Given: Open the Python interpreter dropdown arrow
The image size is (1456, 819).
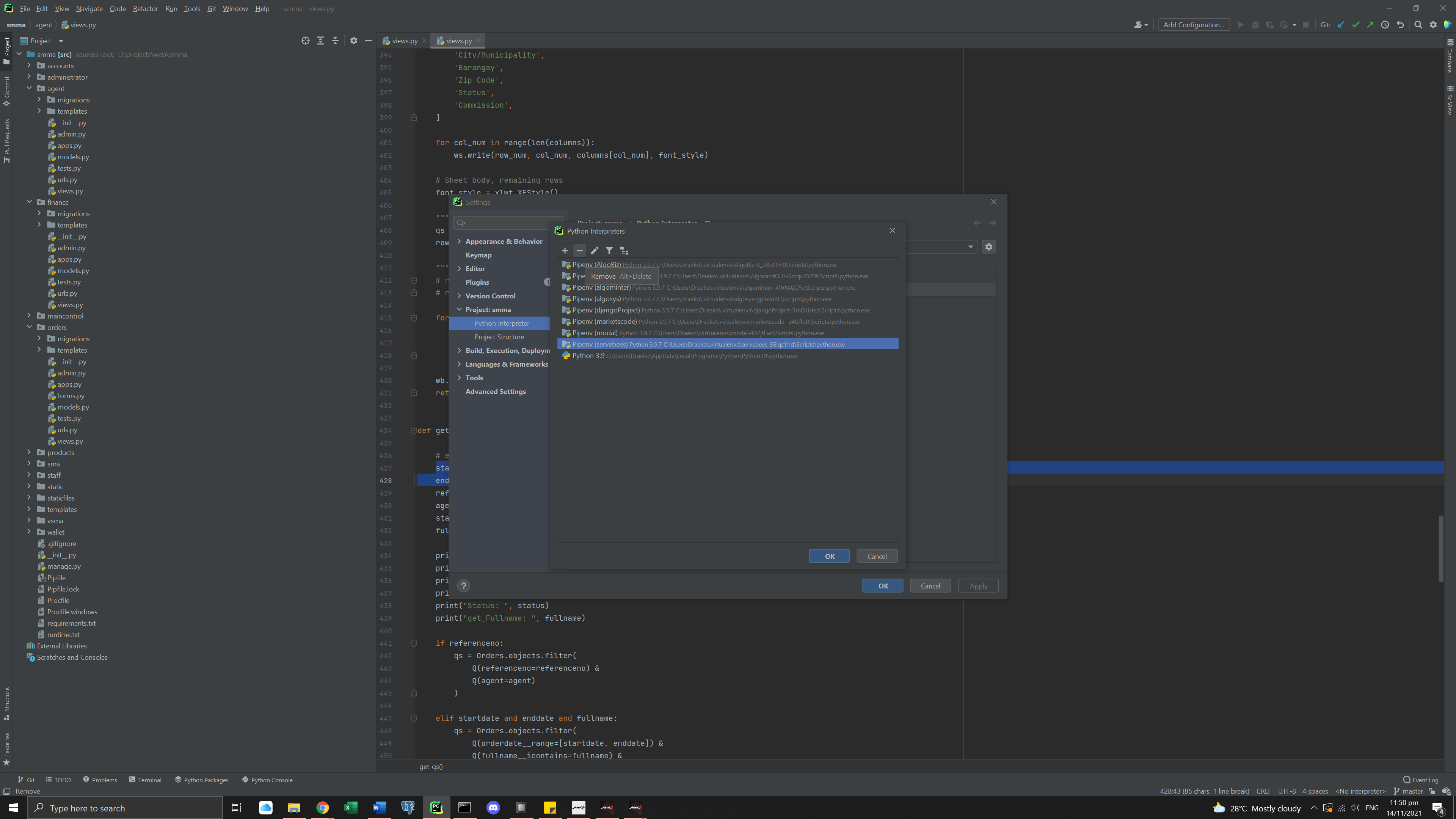Looking at the screenshot, I should tap(971, 246).
